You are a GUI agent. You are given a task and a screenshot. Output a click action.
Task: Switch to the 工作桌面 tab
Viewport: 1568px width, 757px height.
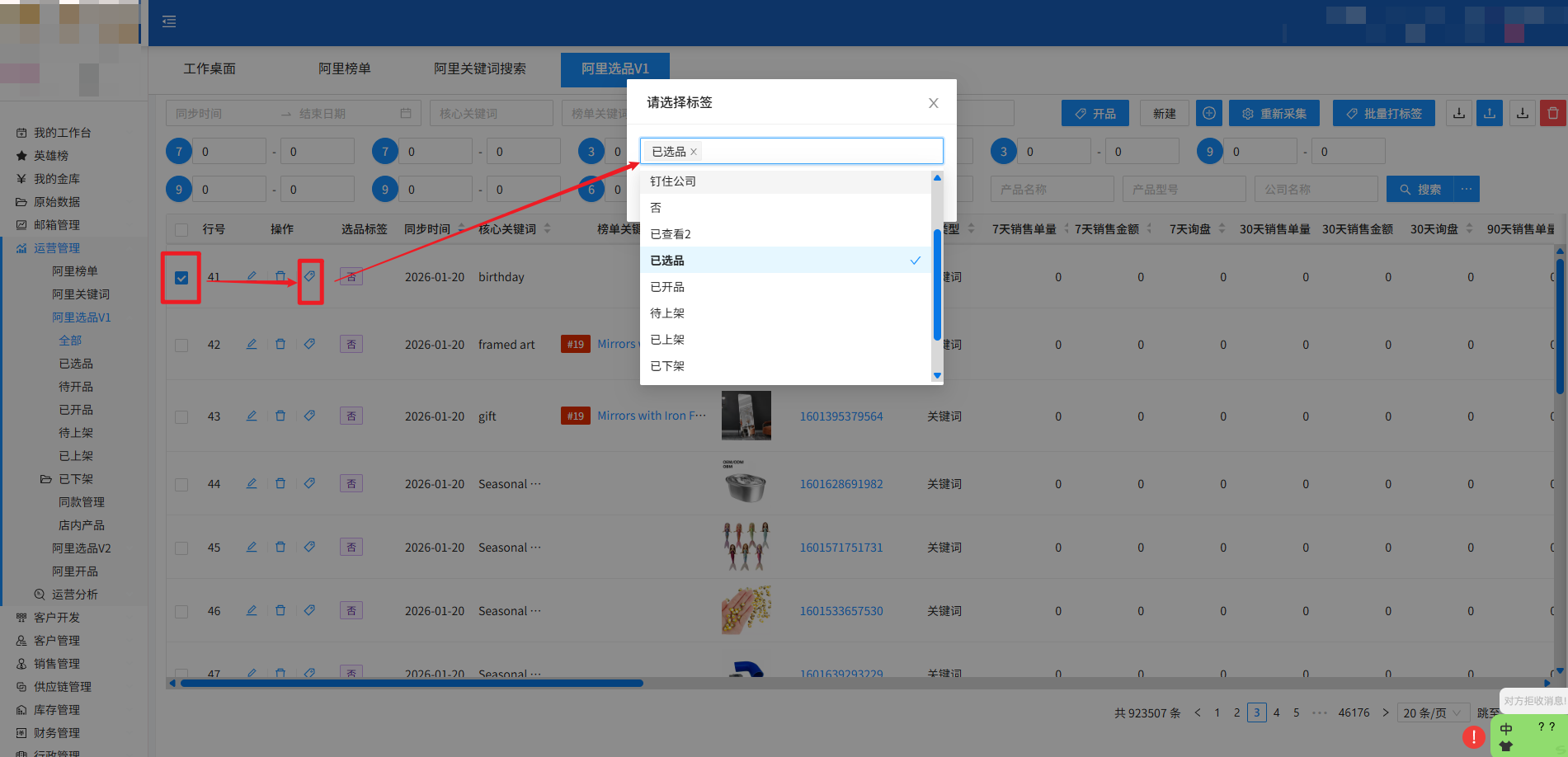(x=210, y=68)
